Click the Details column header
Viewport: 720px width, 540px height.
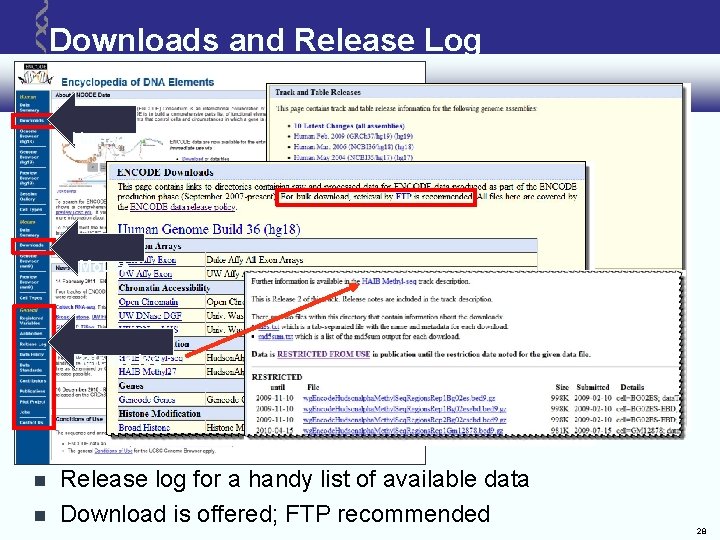632,387
